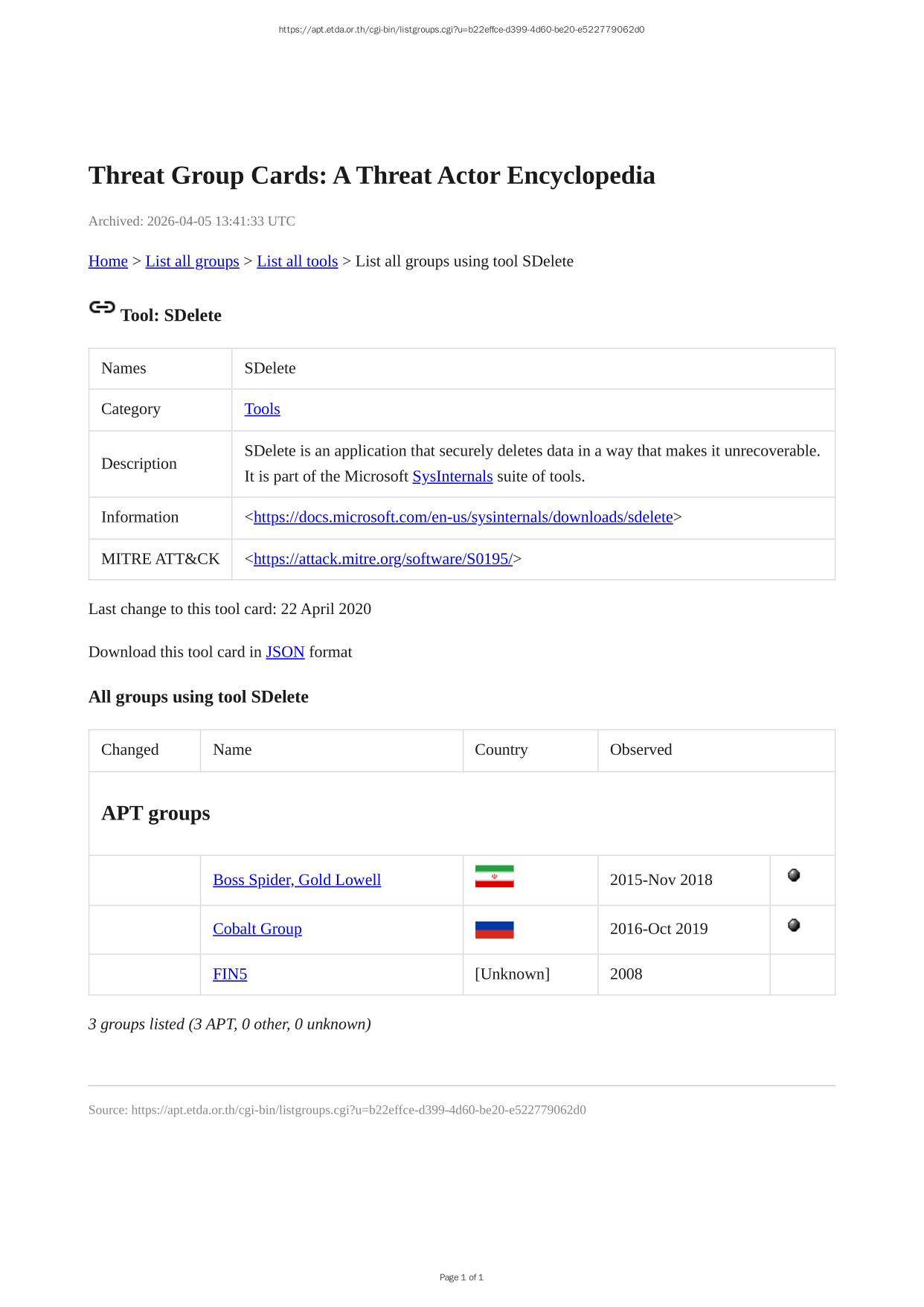Click the status ball in Cobalt Group row
The width and height of the screenshot is (924, 1307).
pos(794,925)
